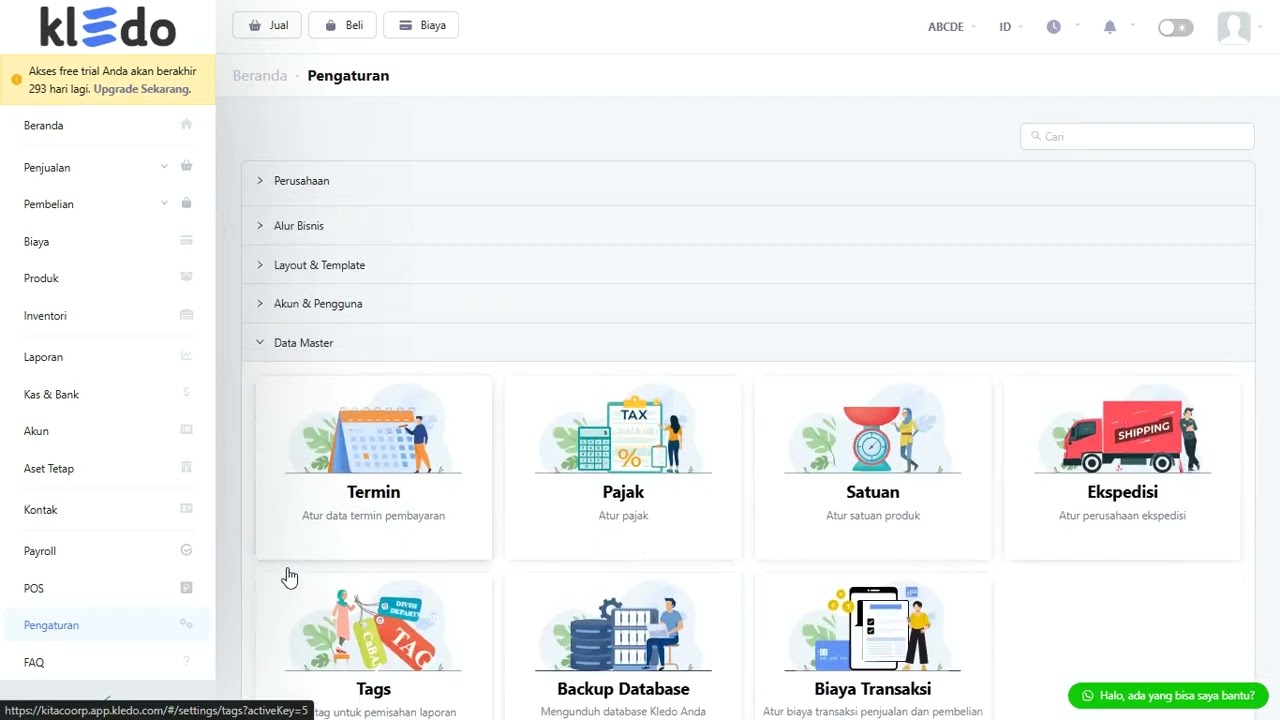This screenshot has height=720, width=1280.
Task: Click the POS register icon in sidebar
Action: point(186,587)
